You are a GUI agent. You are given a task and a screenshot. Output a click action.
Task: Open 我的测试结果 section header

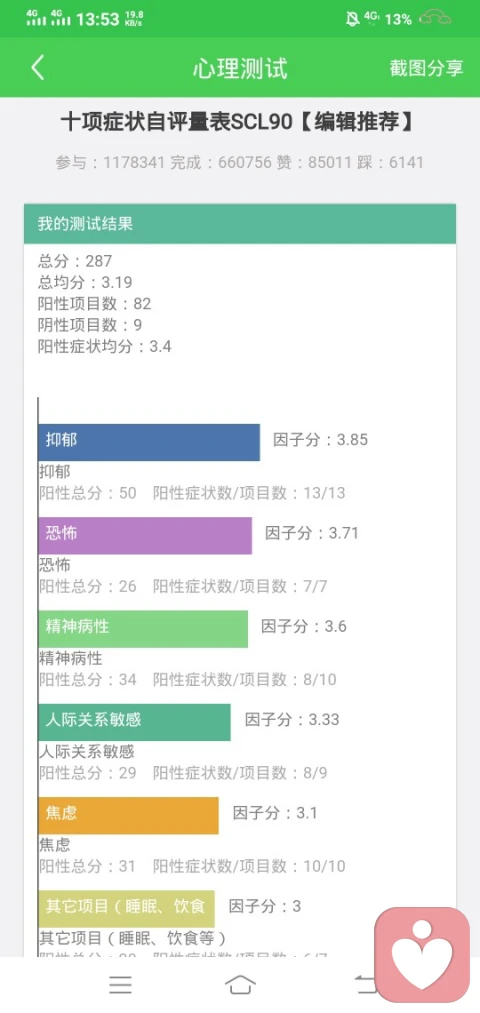(240, 224)
